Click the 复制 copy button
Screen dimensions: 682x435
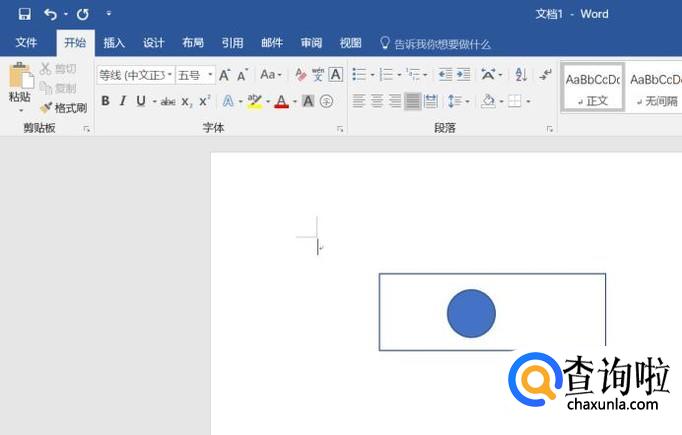coord(58,88)
